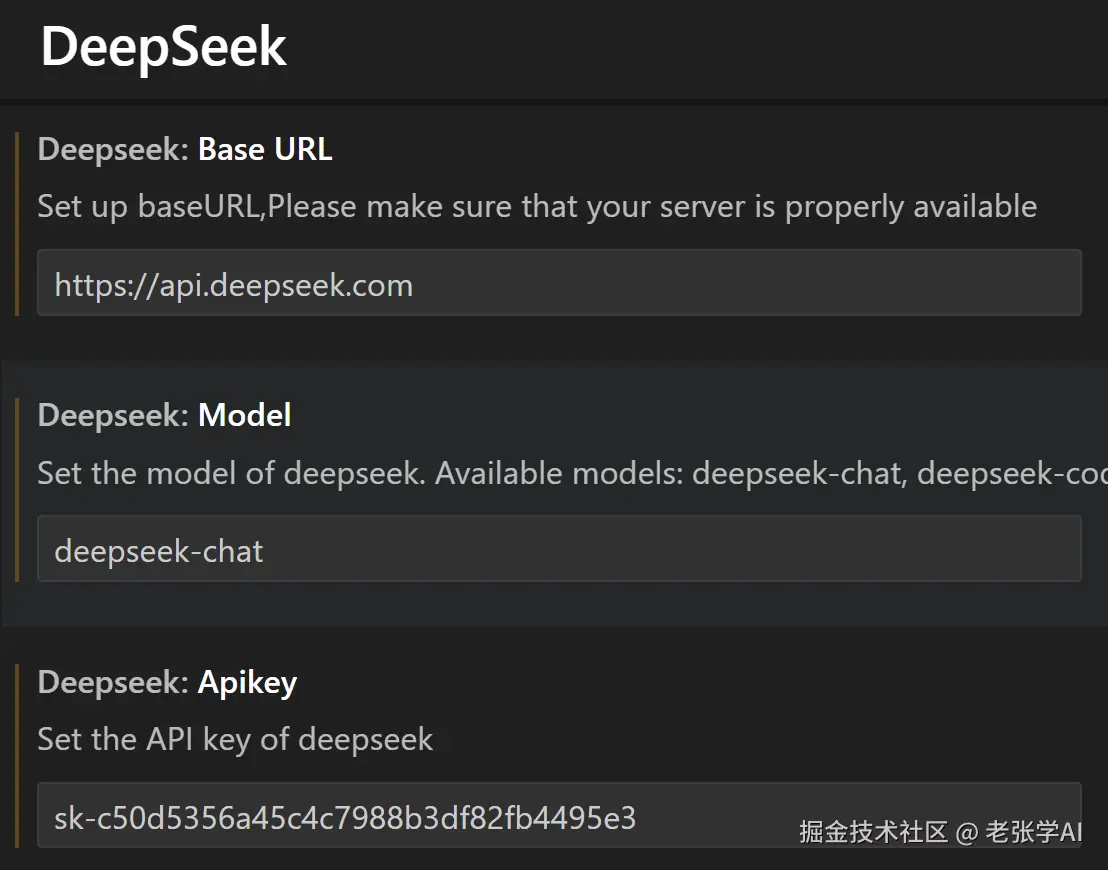Viewport: 1108px width, 870px height.
Task: Click the "Deepseek:" prefix of Model setting
Action: (x=113, y=416)
